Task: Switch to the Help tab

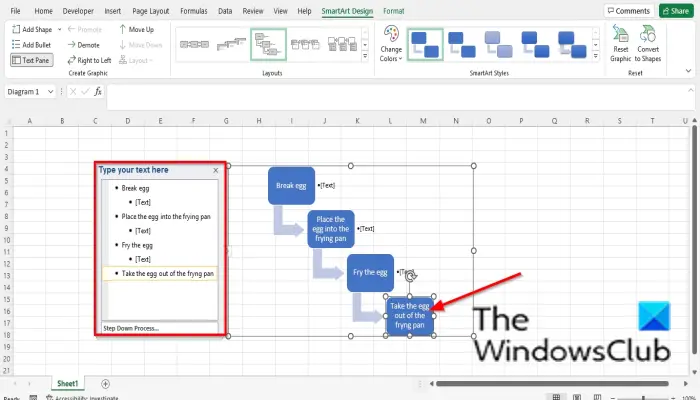Action: pos(304,11)
